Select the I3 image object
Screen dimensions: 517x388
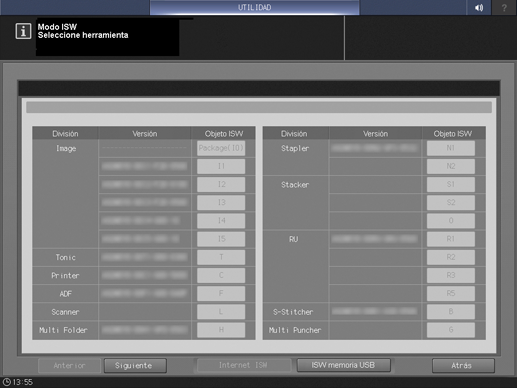tap(221, 202)
